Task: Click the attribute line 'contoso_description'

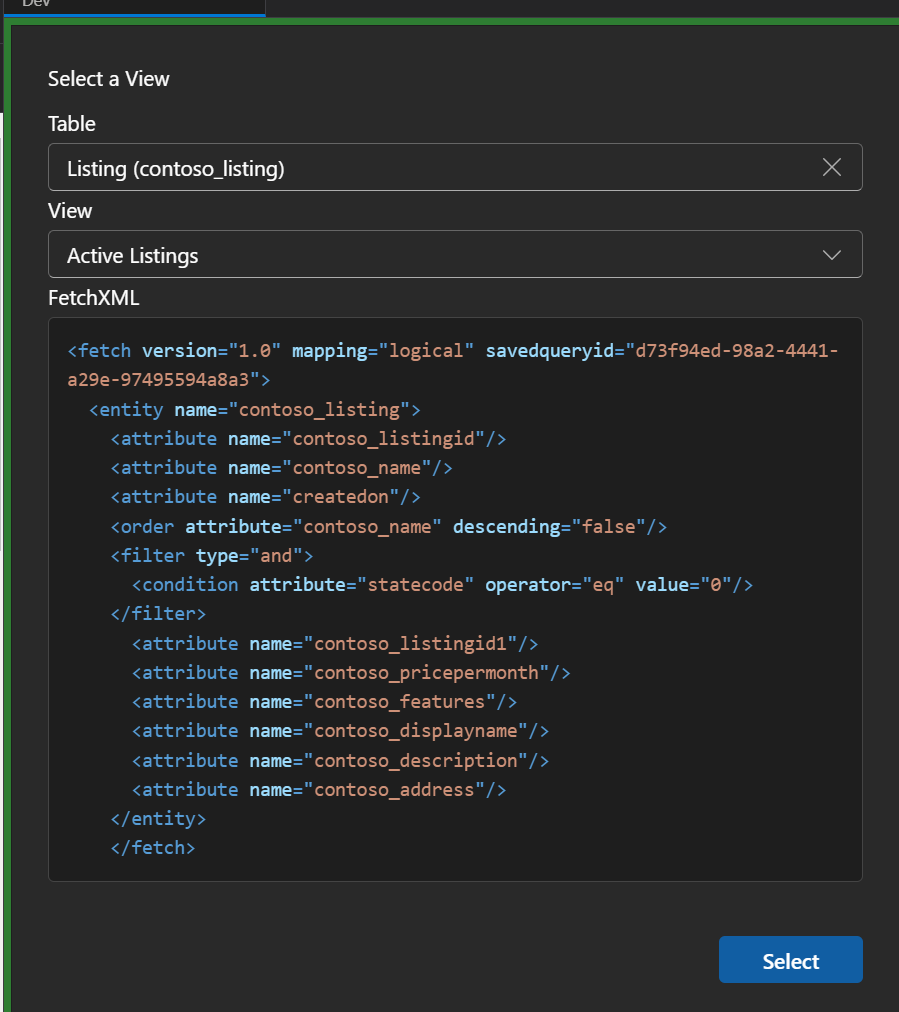Action: (x=340, y=761)
